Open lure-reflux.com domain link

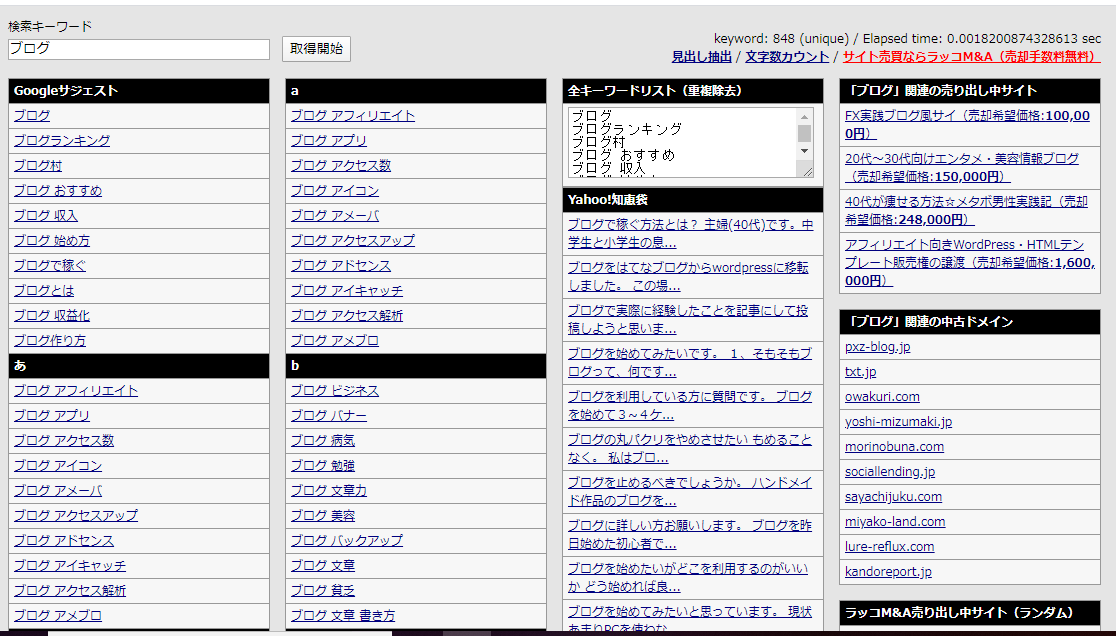(x=890, y=546)
